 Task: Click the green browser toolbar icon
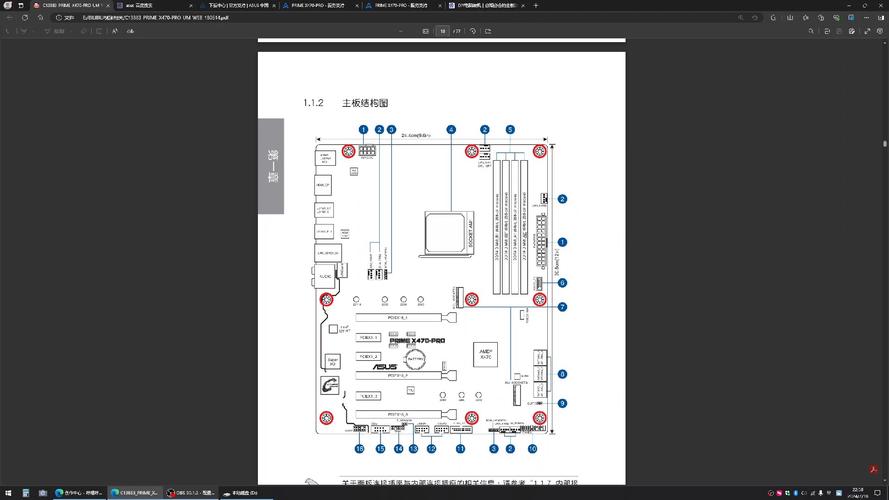click(x=836, y=18)
